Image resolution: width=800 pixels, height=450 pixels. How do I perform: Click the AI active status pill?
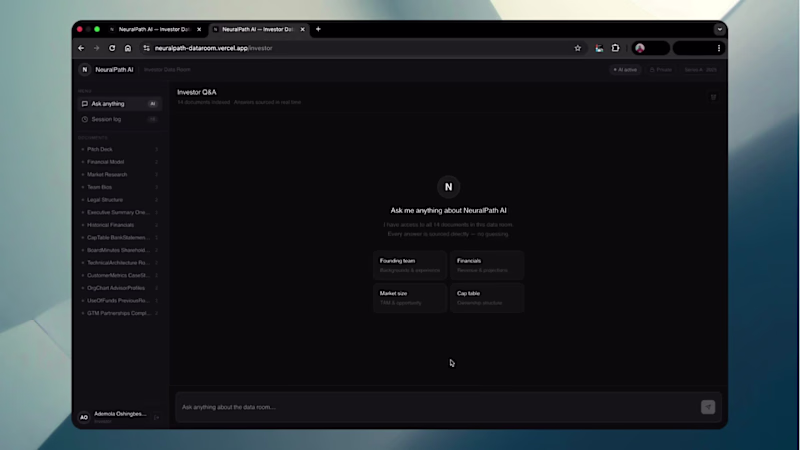[625, 69]
